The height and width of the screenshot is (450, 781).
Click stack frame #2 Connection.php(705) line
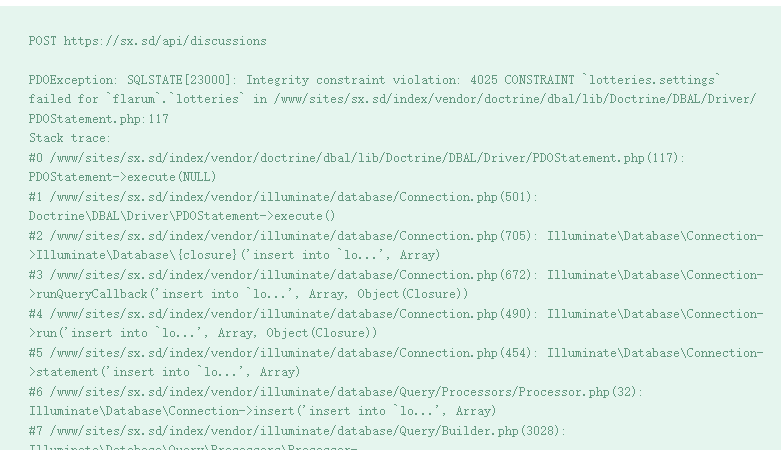396,236
